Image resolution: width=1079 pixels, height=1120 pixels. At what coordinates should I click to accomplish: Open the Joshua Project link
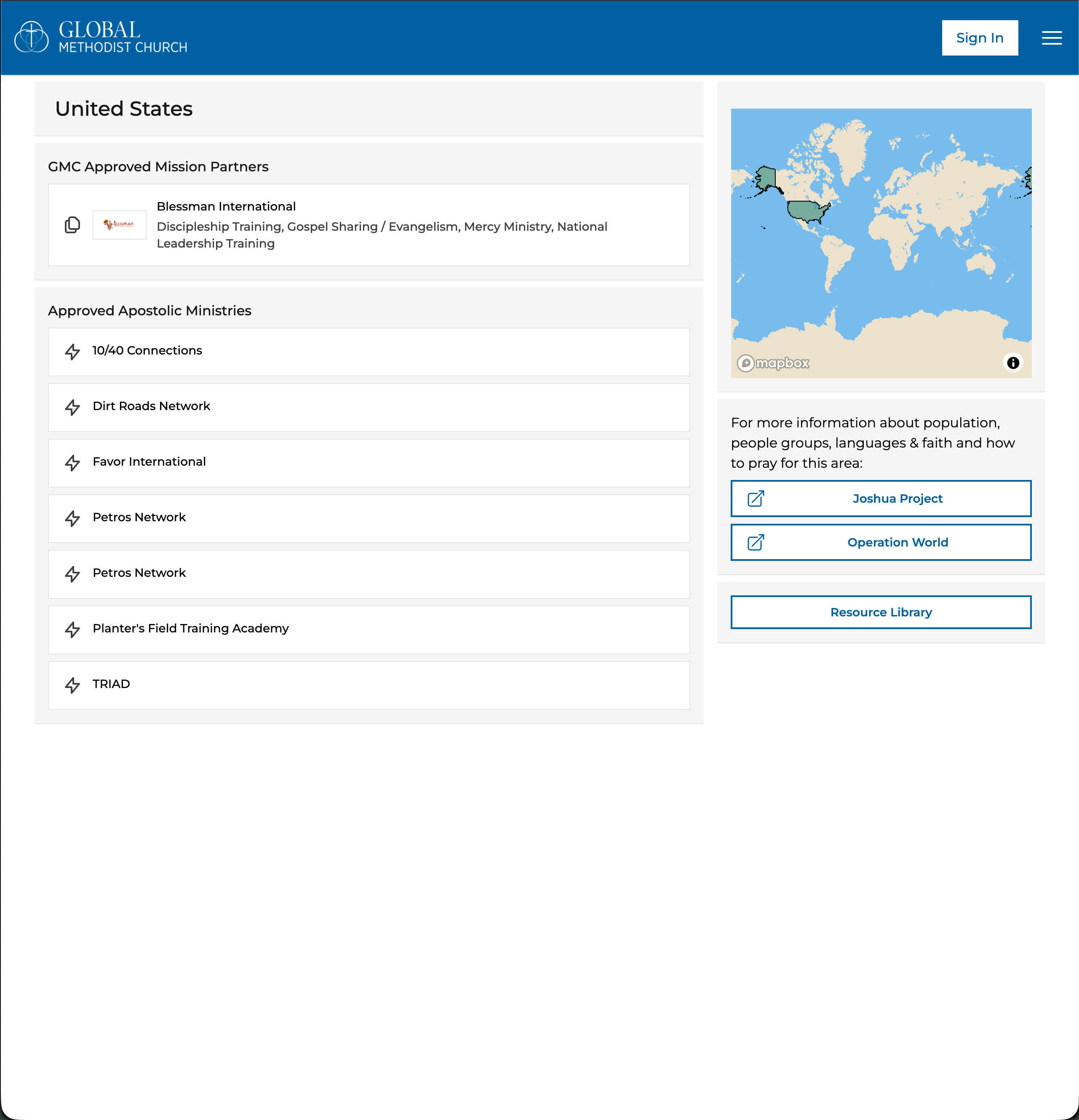[881, 498]
